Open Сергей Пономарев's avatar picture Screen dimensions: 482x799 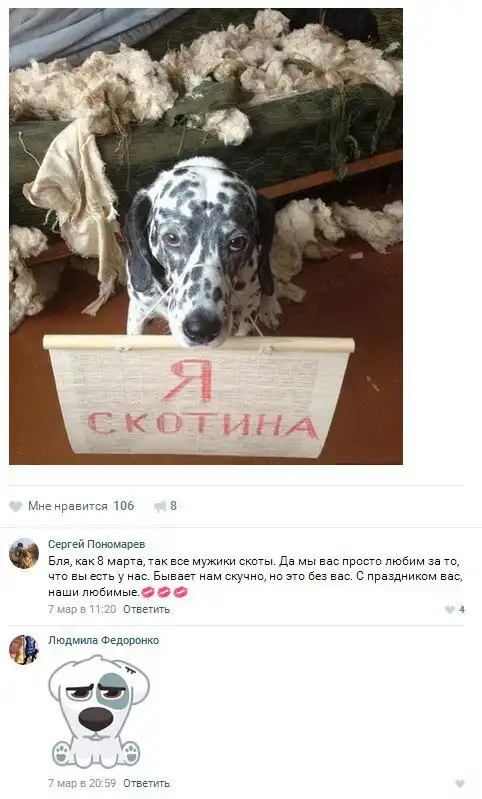coord(24,553)
